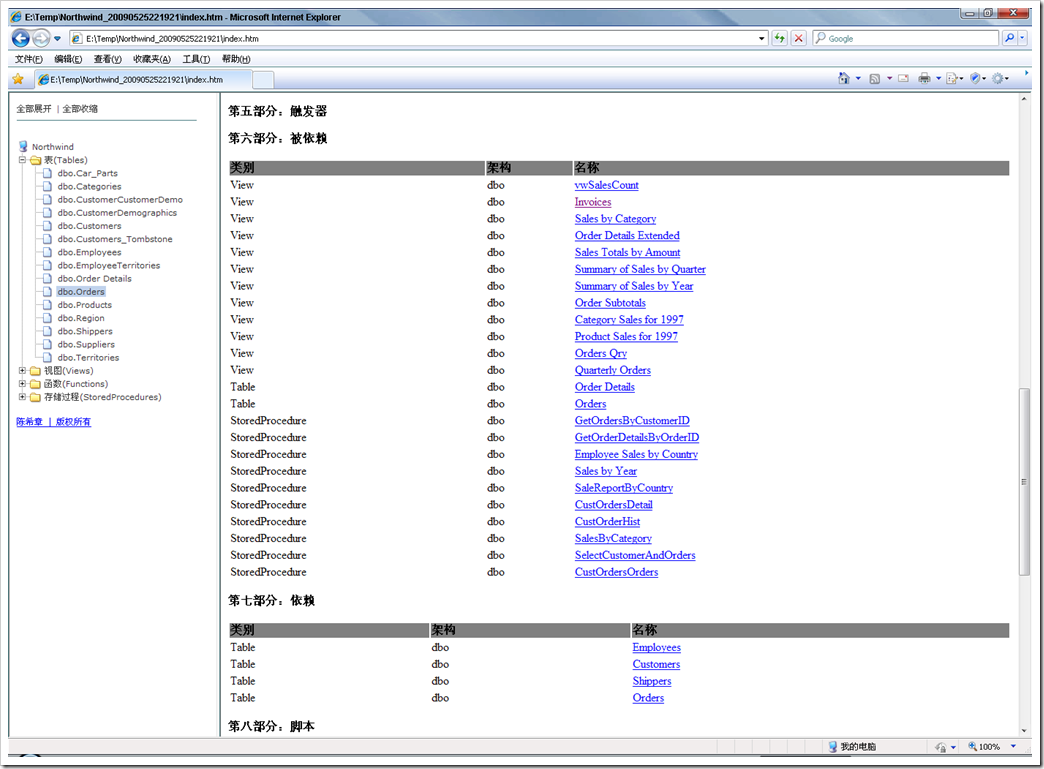This screenshot has height=769, width=1044.
Task: Click the Home toolbar icon
Action: 844,79
